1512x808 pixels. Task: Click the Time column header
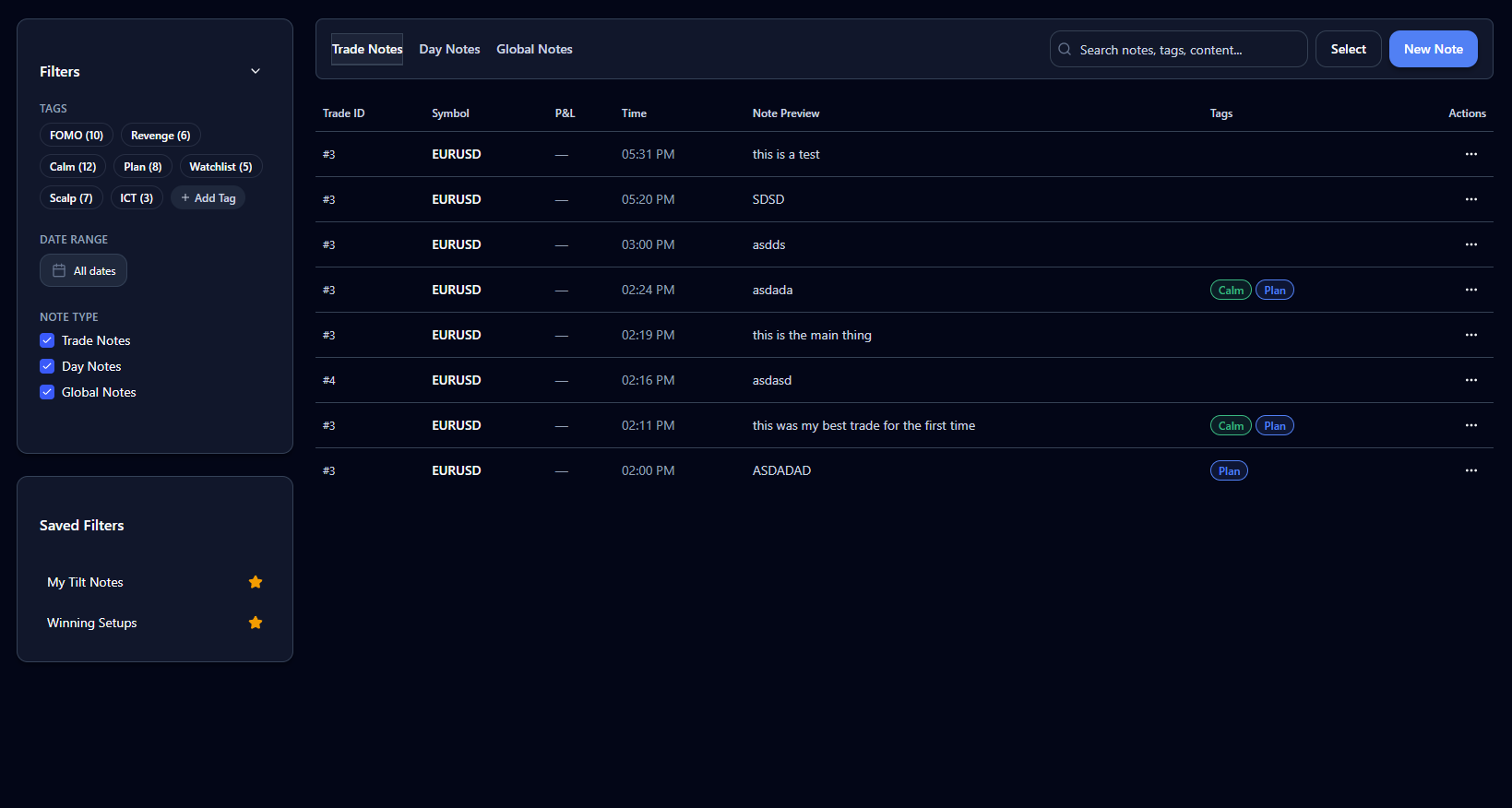point(634,113)
